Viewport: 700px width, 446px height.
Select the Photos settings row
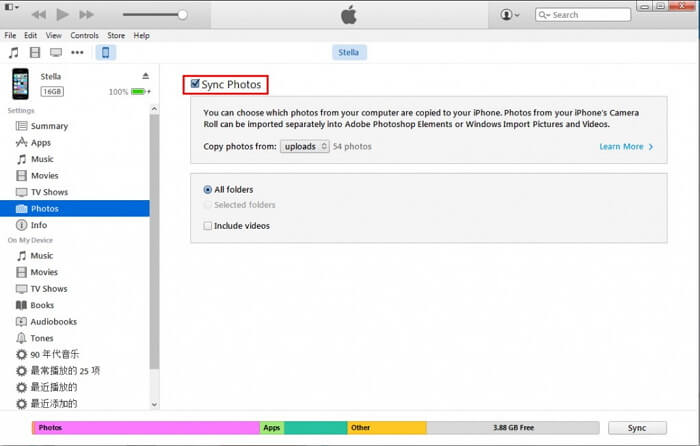pyautogui.click(x=75, y=208)
